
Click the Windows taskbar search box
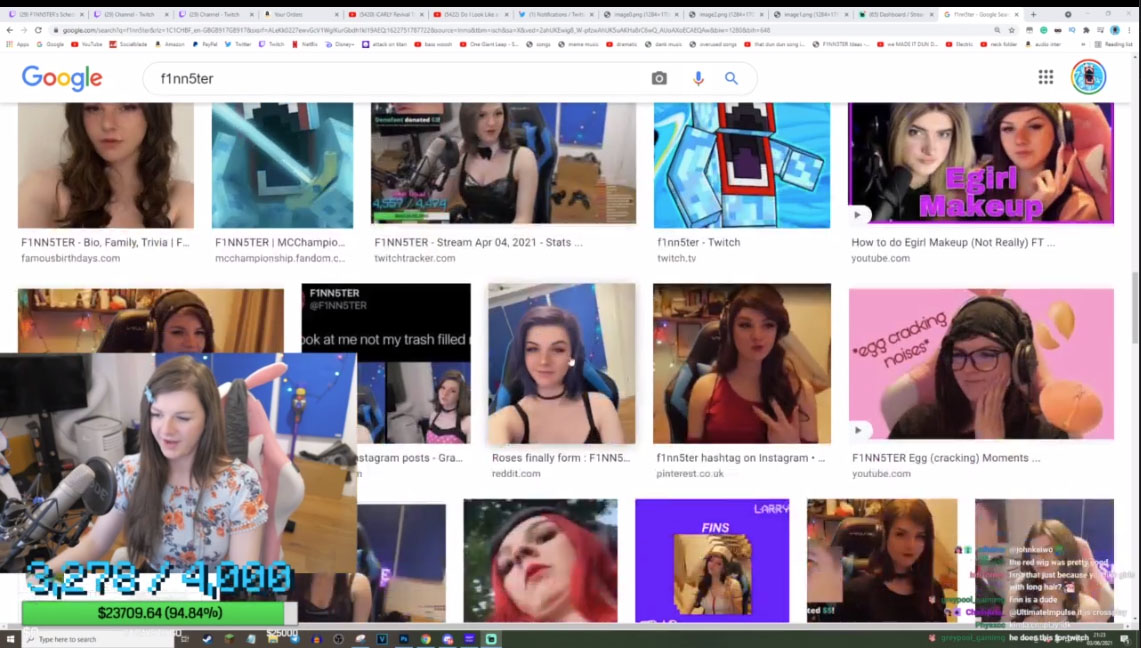98,639
